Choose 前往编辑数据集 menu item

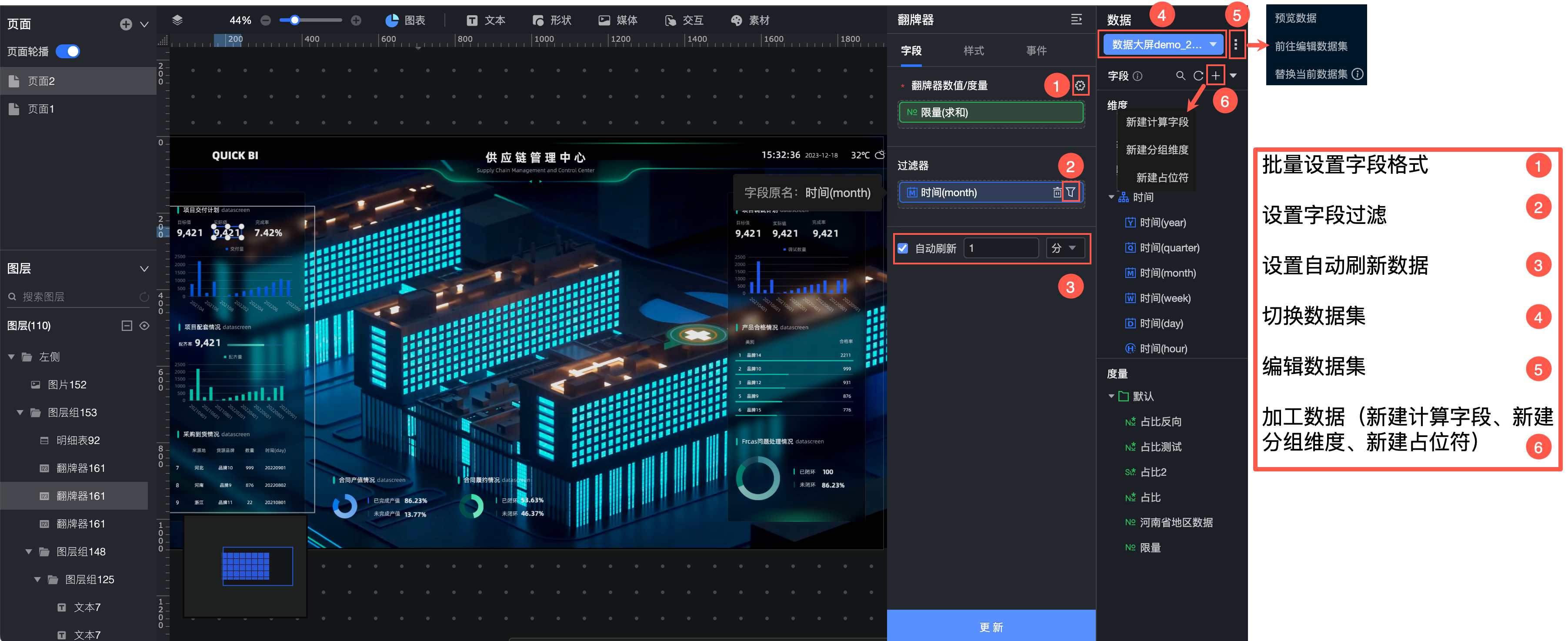pos(1311,46)
